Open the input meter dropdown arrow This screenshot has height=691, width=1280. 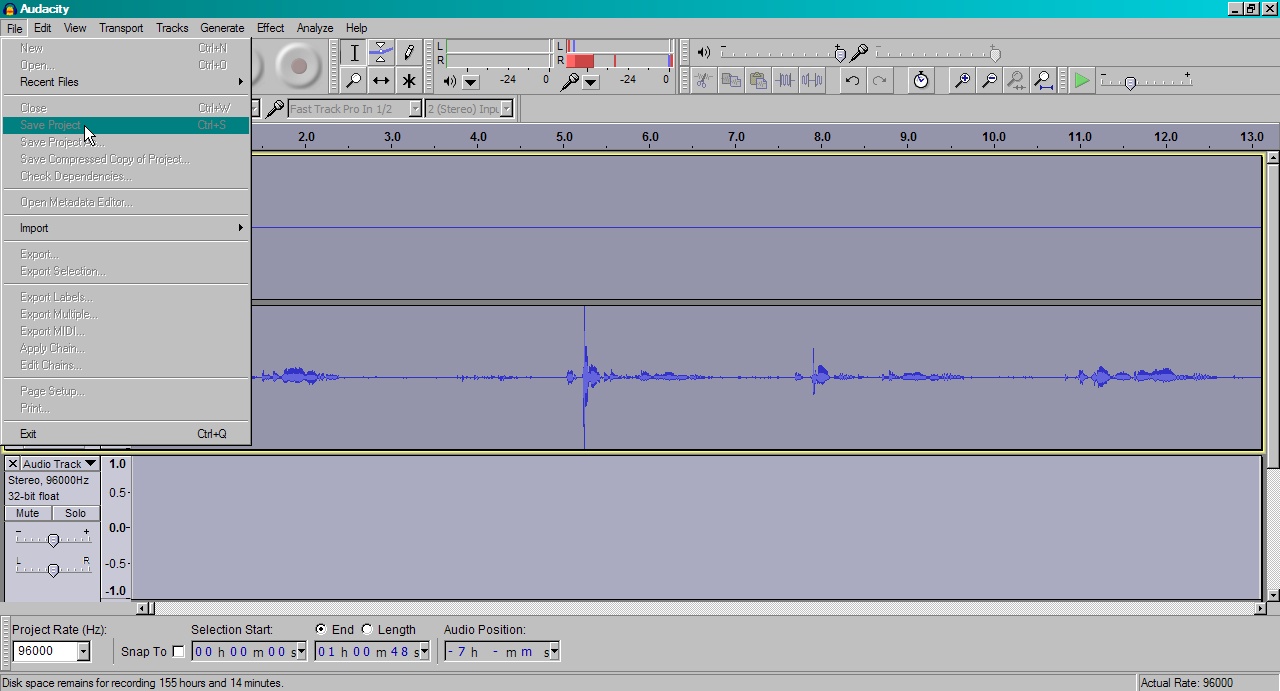coord(591,82)
